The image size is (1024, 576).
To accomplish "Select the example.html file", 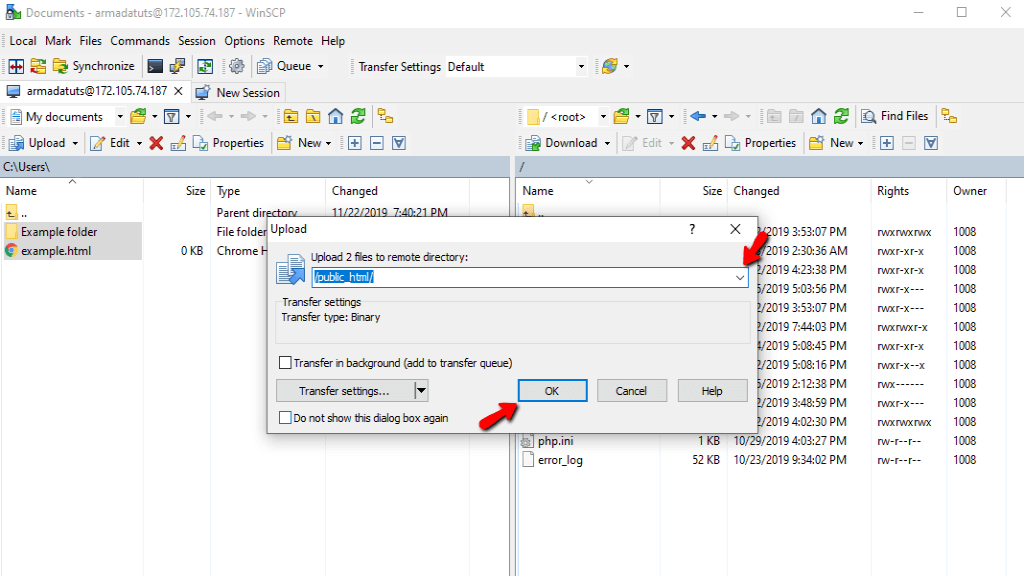I will (72, 251).
